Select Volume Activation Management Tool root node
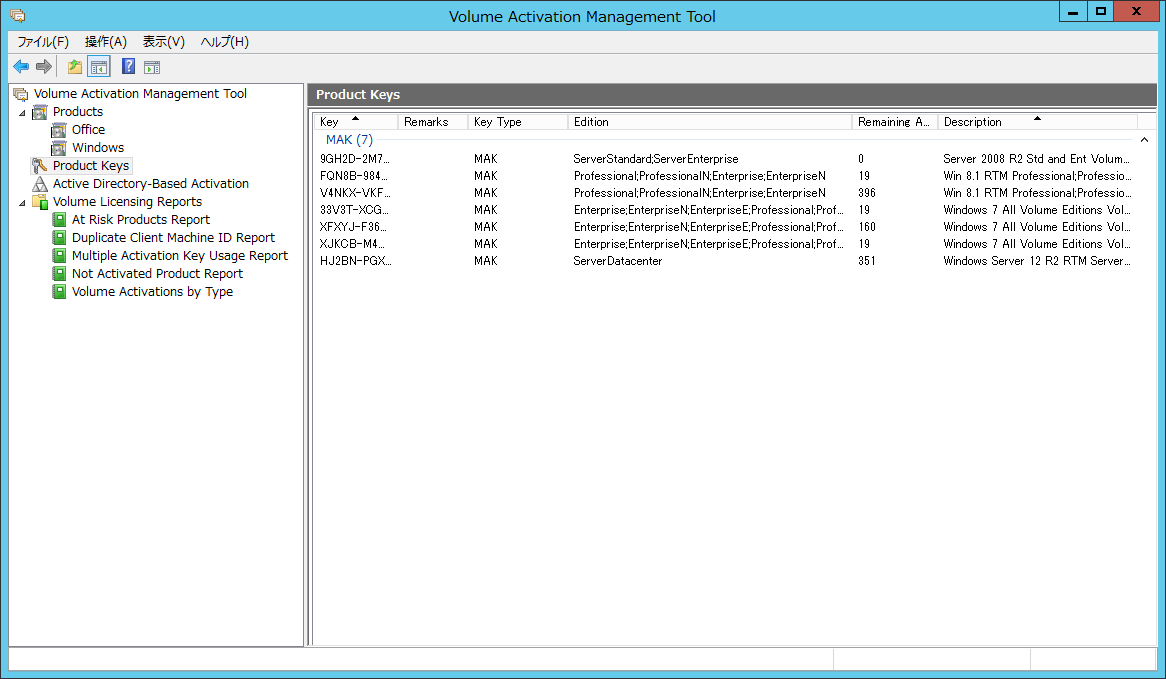Viewport: 1166px width, 679px height. [141, 94]
